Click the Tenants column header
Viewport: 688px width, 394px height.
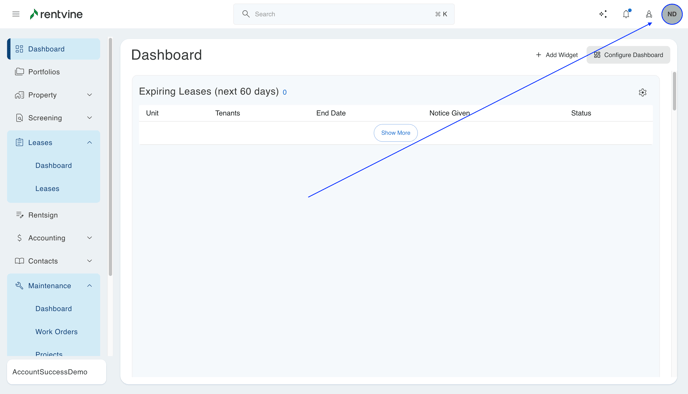point(227,113)
